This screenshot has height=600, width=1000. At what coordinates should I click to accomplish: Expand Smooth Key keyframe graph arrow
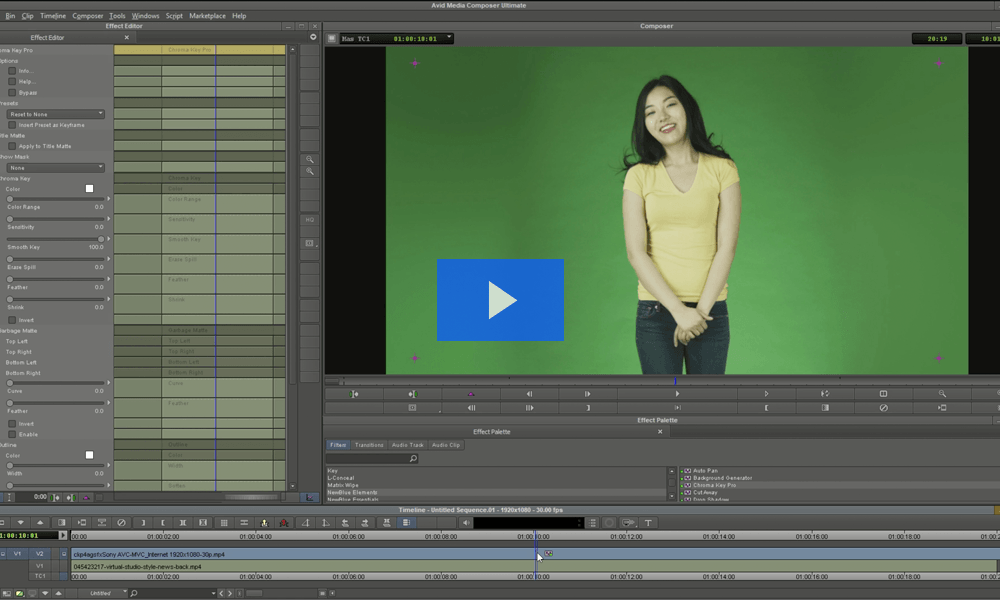[x=108, y=239]
